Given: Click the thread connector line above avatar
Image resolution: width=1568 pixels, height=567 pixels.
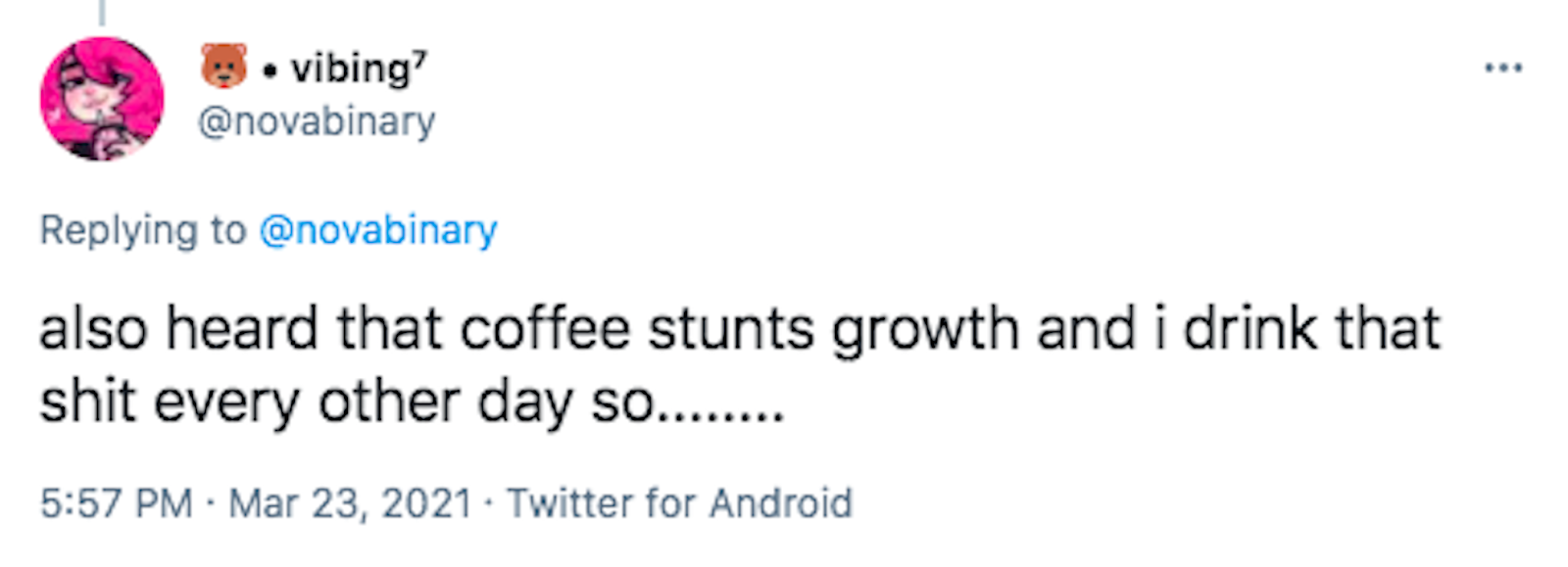Looking at the screenshot, I should pyautogui.click(x=102, y=12).
